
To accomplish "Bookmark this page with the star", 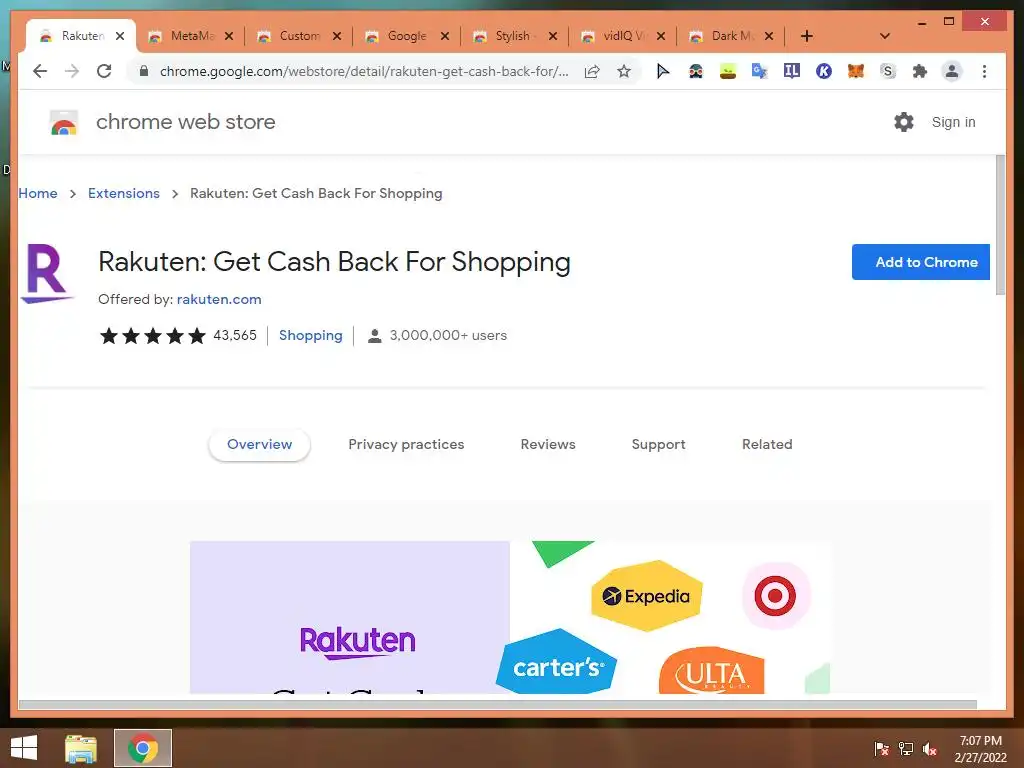I will tap(624, 71).
